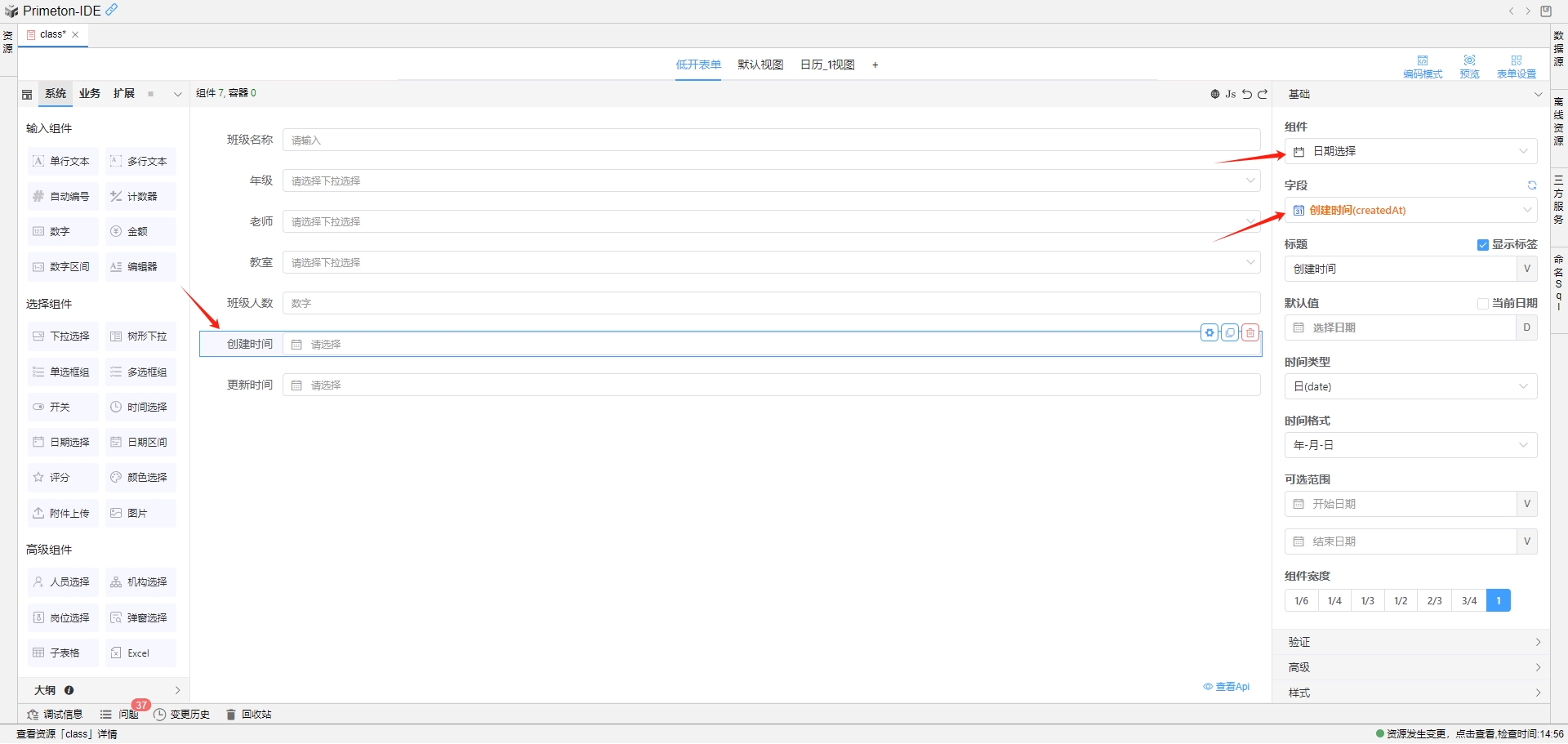This screenshot has height=744, width=1568.
Task: Switch to the 业务 components tab
Action: [x=90, y=93]
